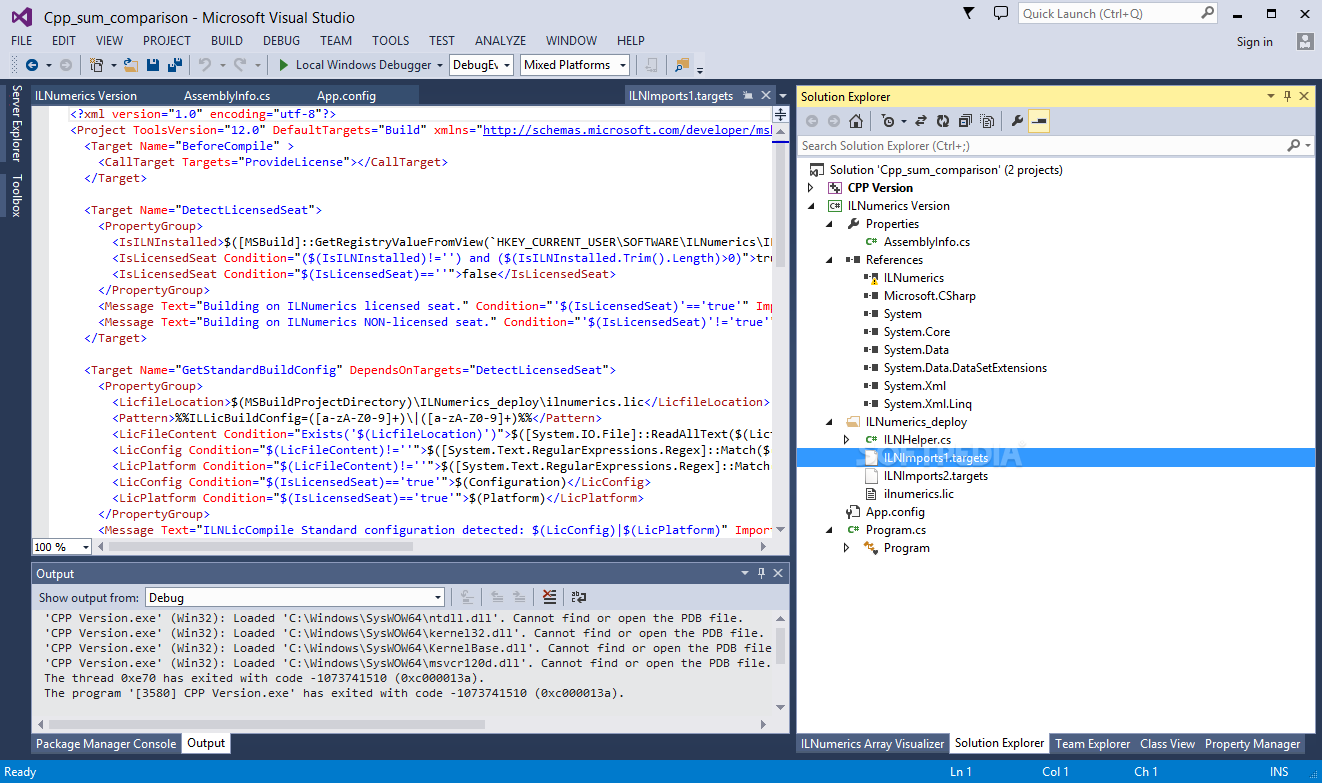1322x783 pixels.
Task: Open the TOOLS menu
Action: tap(391, 41)
